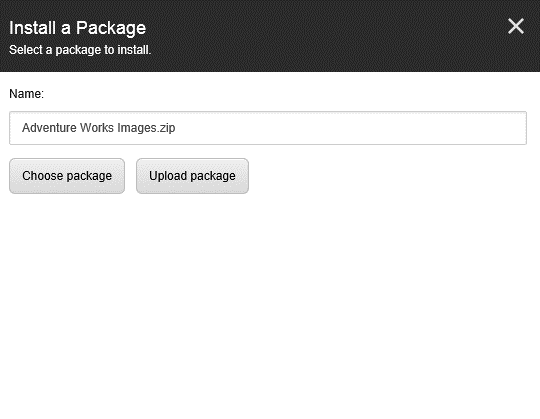
Task: Click the Adventure Works Images.zip text
Action: (98, 128)
